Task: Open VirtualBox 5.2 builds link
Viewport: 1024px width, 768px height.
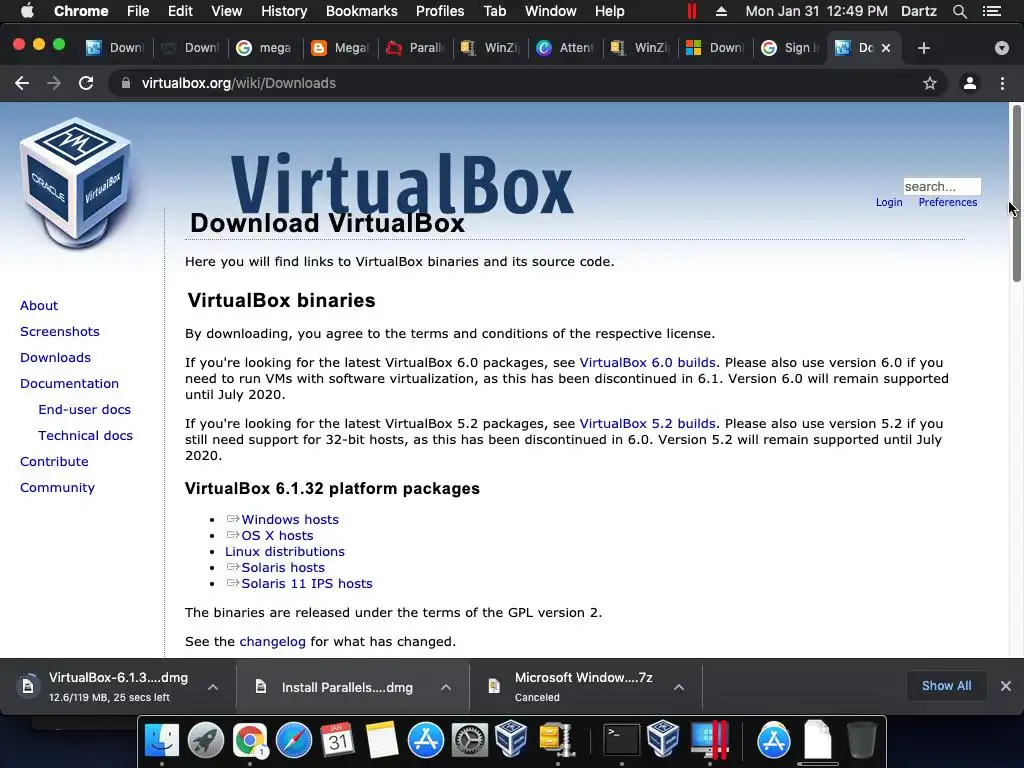Action: pos(647,423)
